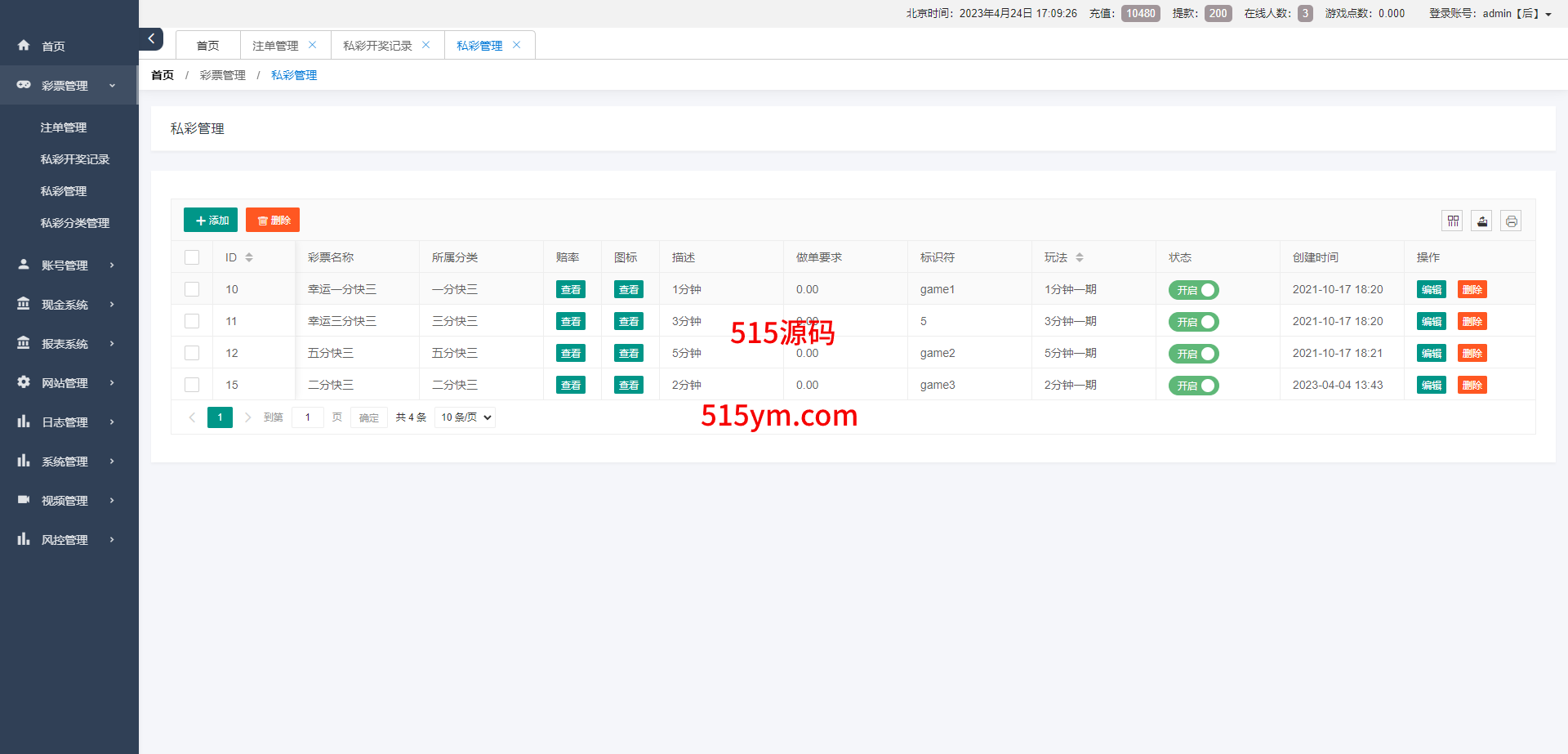Collapse the sidebar with arrow icon
Viewport: 1568px width, 754px height.
(151, 38)
